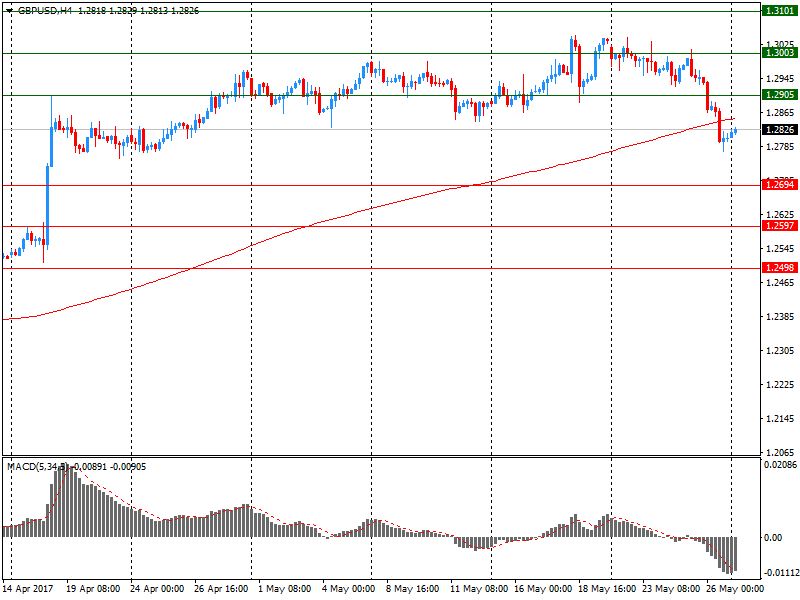Click the 19 Apr 08:00 time label
The width and height of the screenshot is (800, 600).
point(93,589)
